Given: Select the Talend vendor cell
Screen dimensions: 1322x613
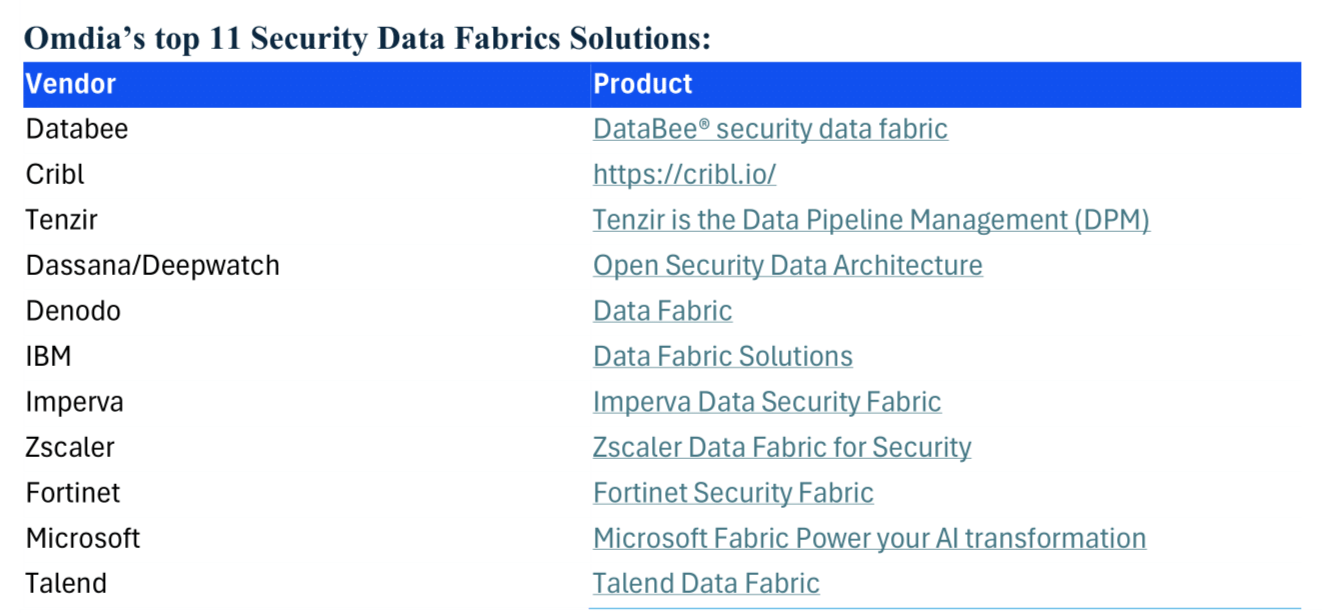Looking at the screenshot, I should (x=66, y=584).
